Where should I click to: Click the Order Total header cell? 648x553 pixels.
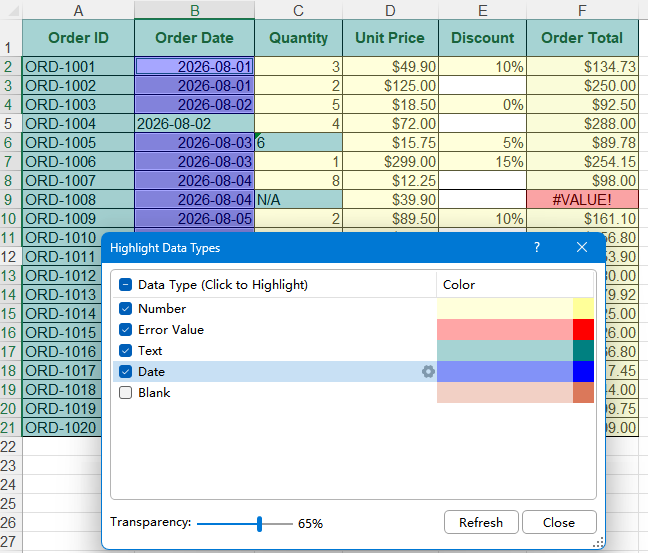(x=582, y=38)
